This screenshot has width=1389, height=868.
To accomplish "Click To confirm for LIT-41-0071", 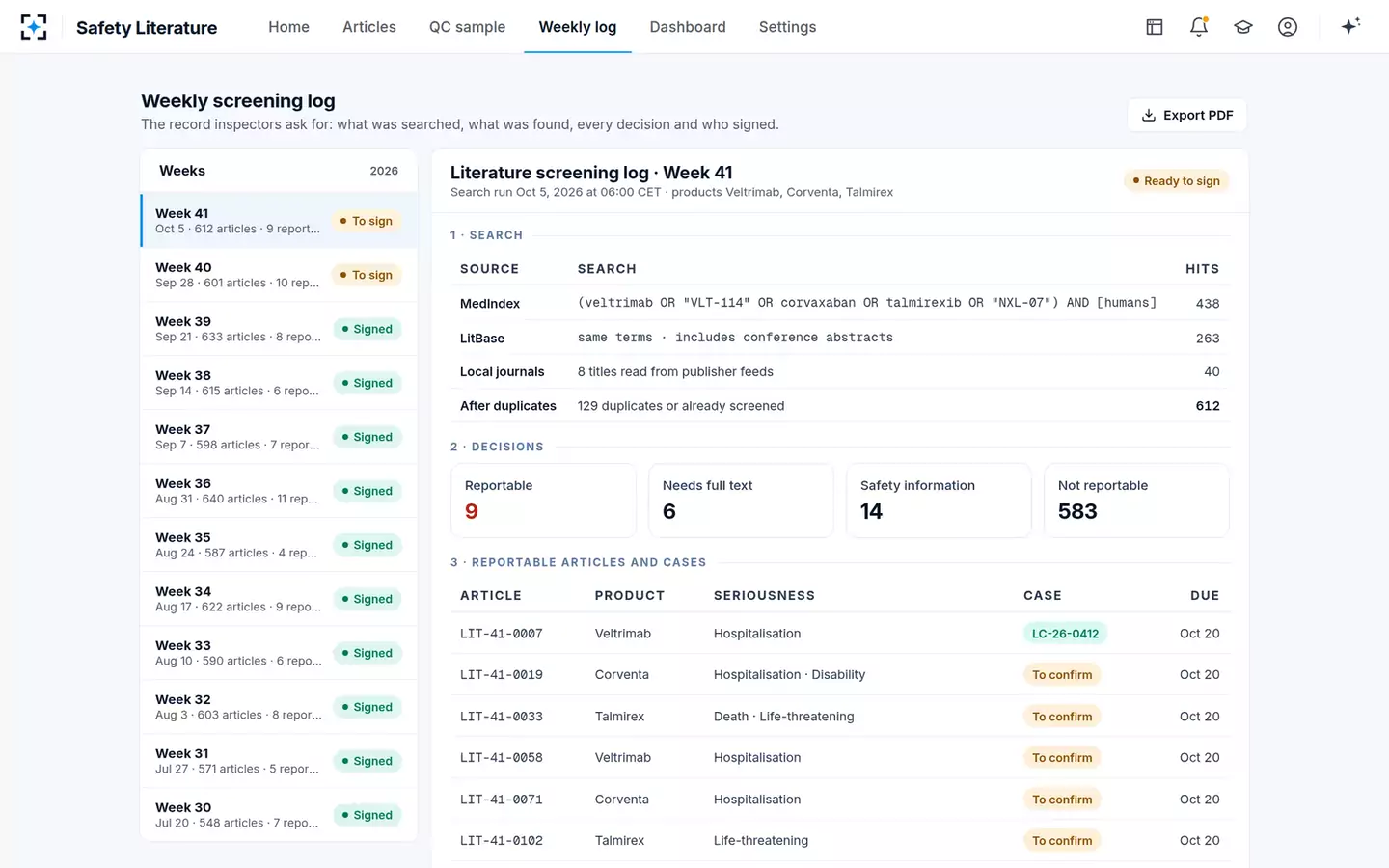I will tap(1062, 800).
